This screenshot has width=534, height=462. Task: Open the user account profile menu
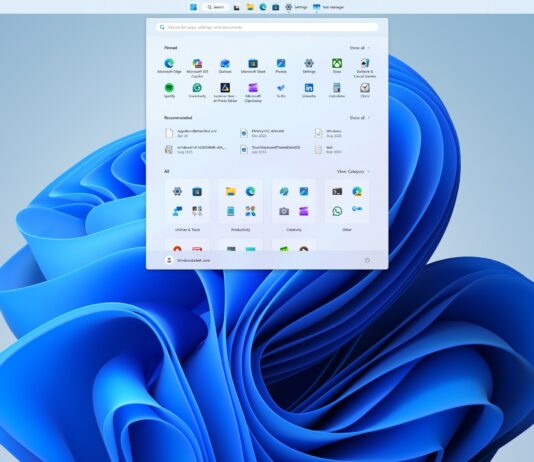click(x=187, y=260)
